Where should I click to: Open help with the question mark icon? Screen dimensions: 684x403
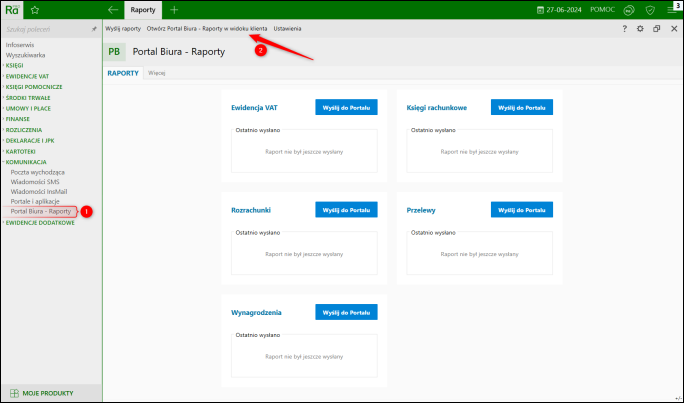coord(624,29)
